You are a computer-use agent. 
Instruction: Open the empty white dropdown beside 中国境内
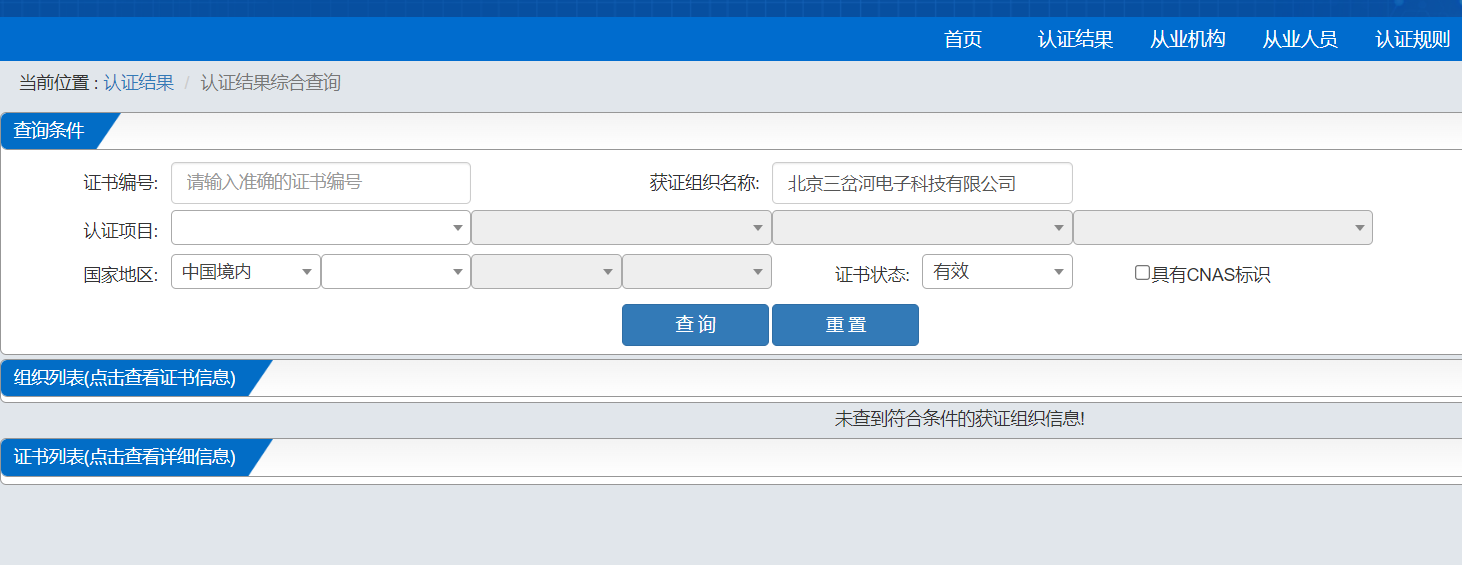tap(396, 272)
